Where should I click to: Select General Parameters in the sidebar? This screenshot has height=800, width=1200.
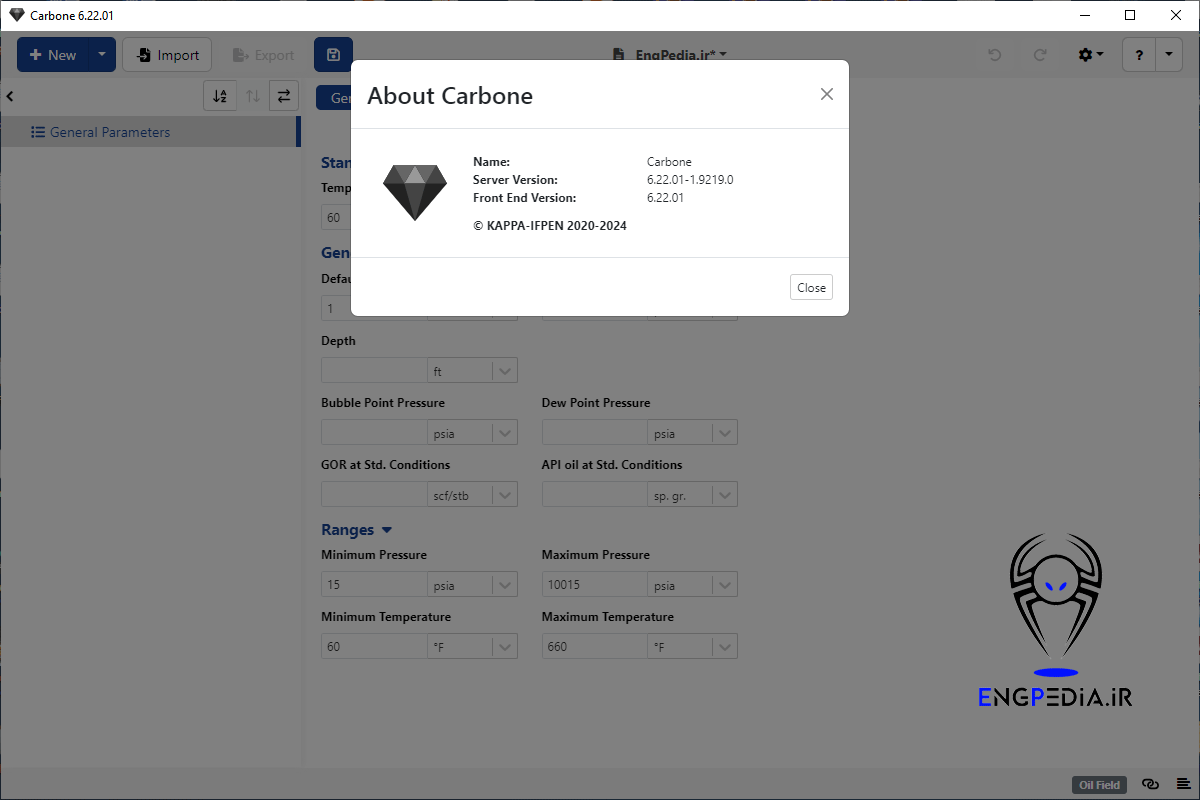tap(110, 132)
